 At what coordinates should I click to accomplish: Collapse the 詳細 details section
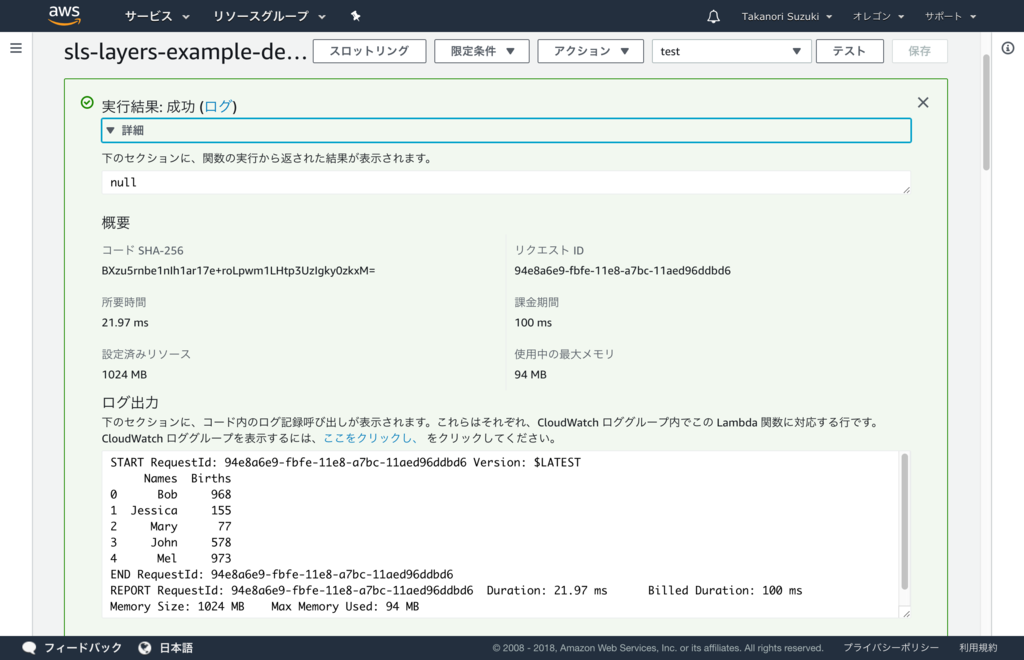click(506, 131)
